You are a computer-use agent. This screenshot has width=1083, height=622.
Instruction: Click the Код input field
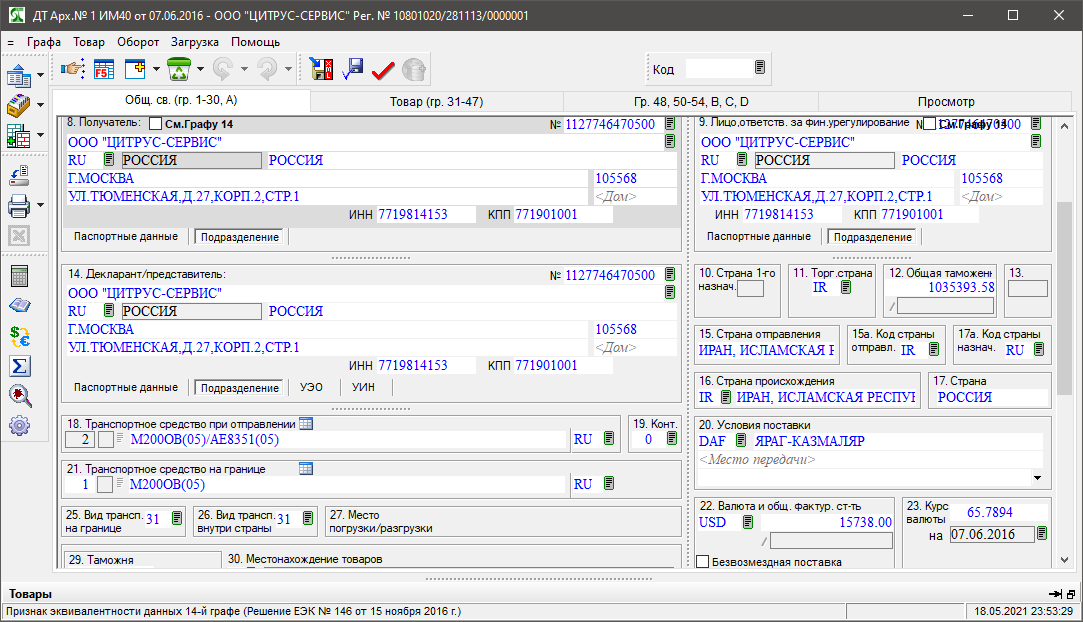pos(718,68)
